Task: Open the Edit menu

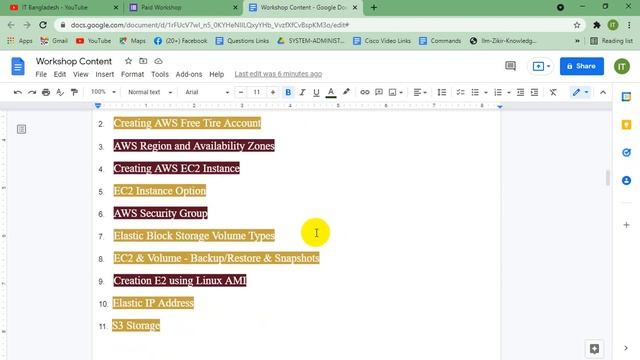Action: point(60,74)
